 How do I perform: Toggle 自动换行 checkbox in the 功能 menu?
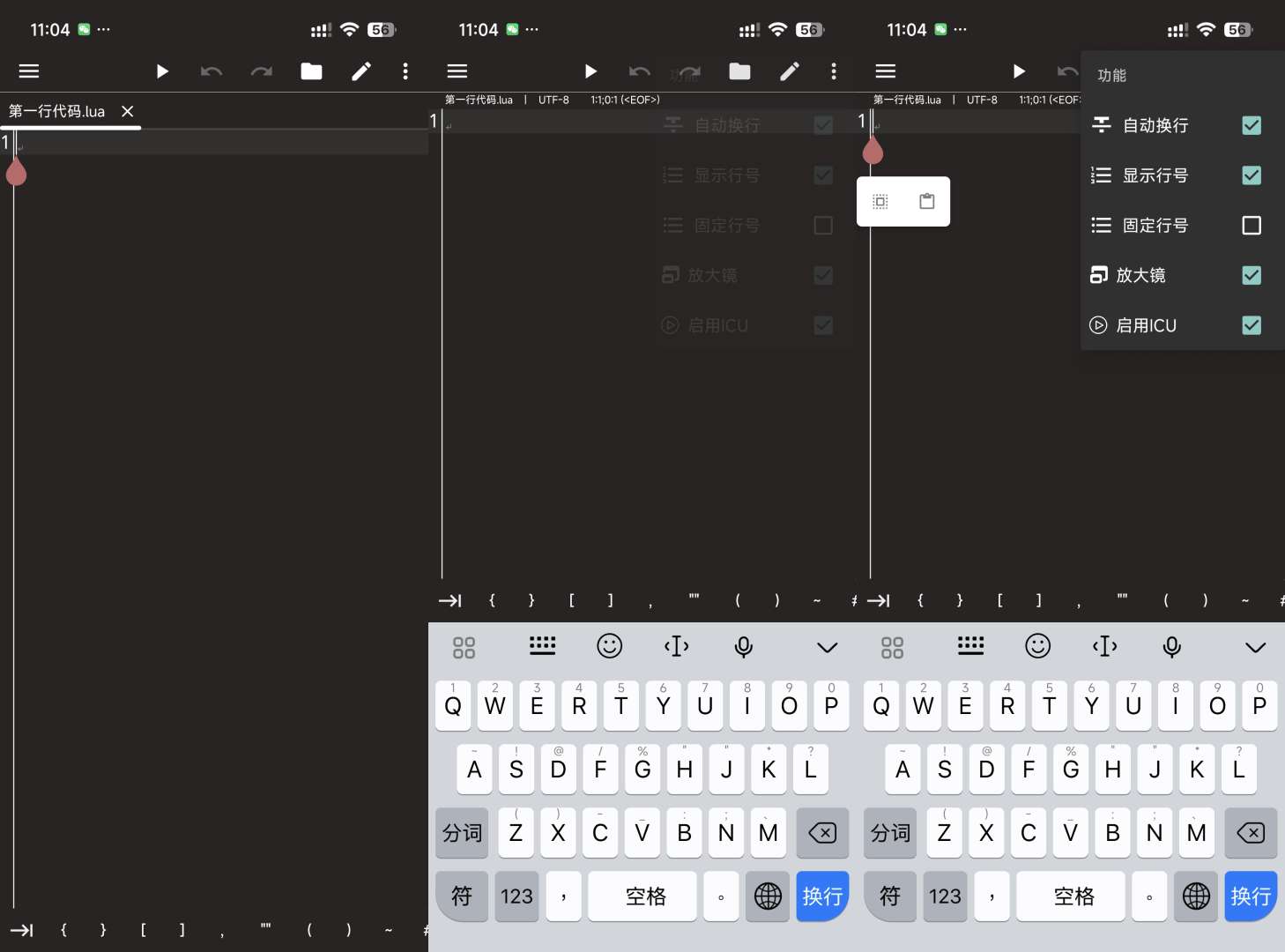click(1252, 125)
